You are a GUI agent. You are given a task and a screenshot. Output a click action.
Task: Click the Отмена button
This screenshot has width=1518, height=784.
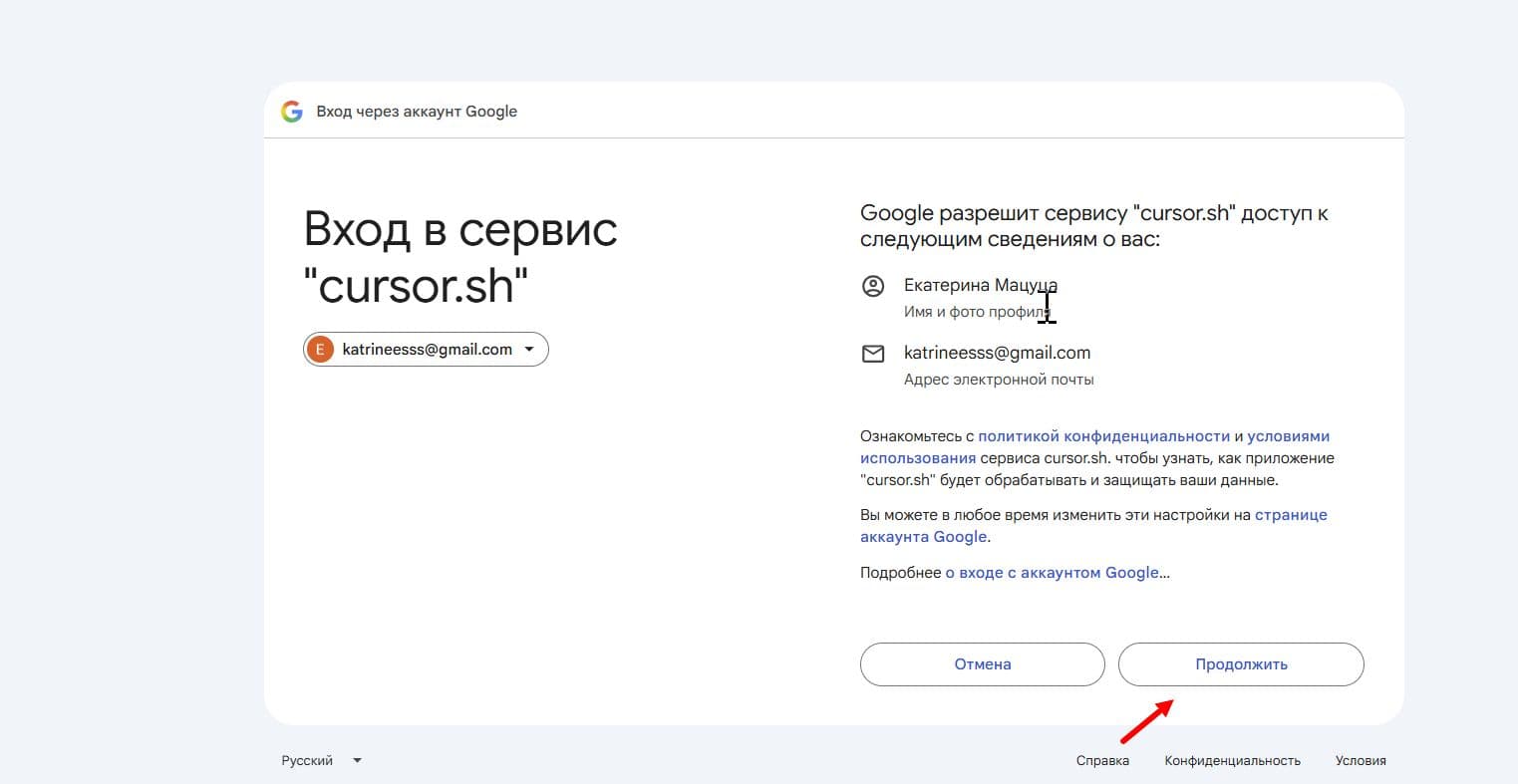(x=983, y=664)
